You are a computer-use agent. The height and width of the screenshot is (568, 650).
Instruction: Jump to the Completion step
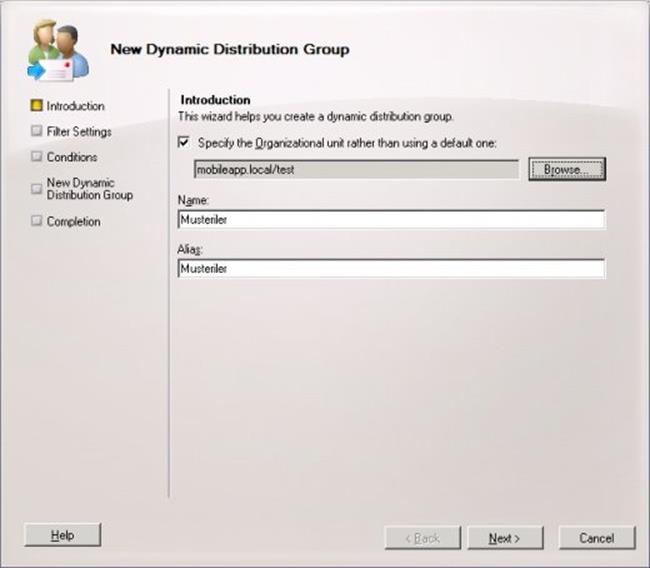[x=73, y=221]
